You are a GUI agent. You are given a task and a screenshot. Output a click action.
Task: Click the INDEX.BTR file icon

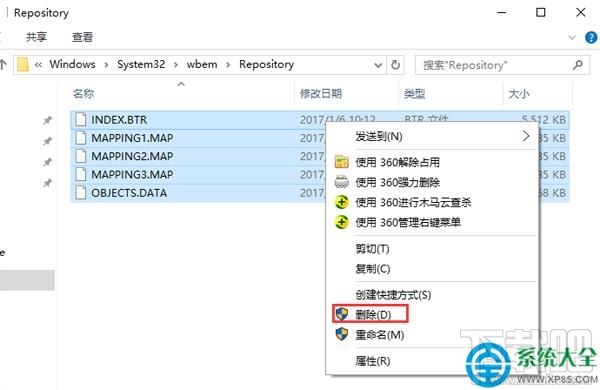coord(81,119)
